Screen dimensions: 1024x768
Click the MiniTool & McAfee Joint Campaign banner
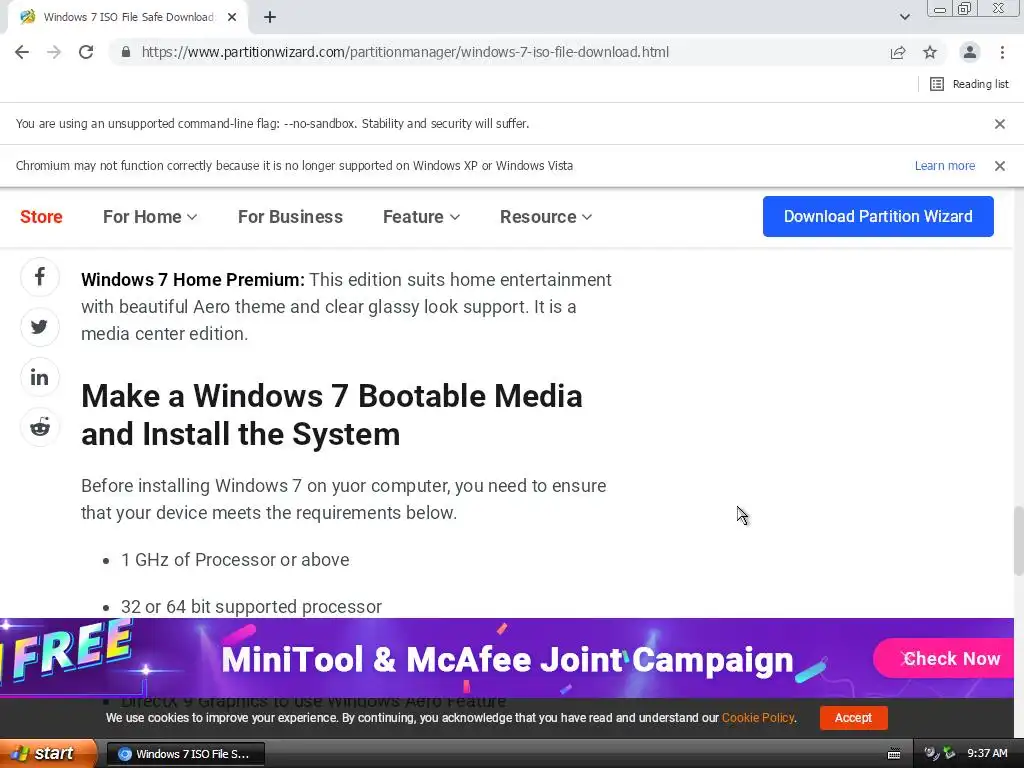pyautogui.click(x=507, y=659)
